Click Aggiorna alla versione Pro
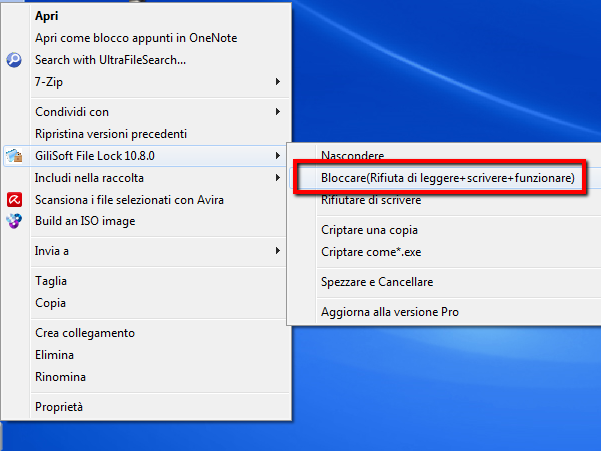 point(389,312)
